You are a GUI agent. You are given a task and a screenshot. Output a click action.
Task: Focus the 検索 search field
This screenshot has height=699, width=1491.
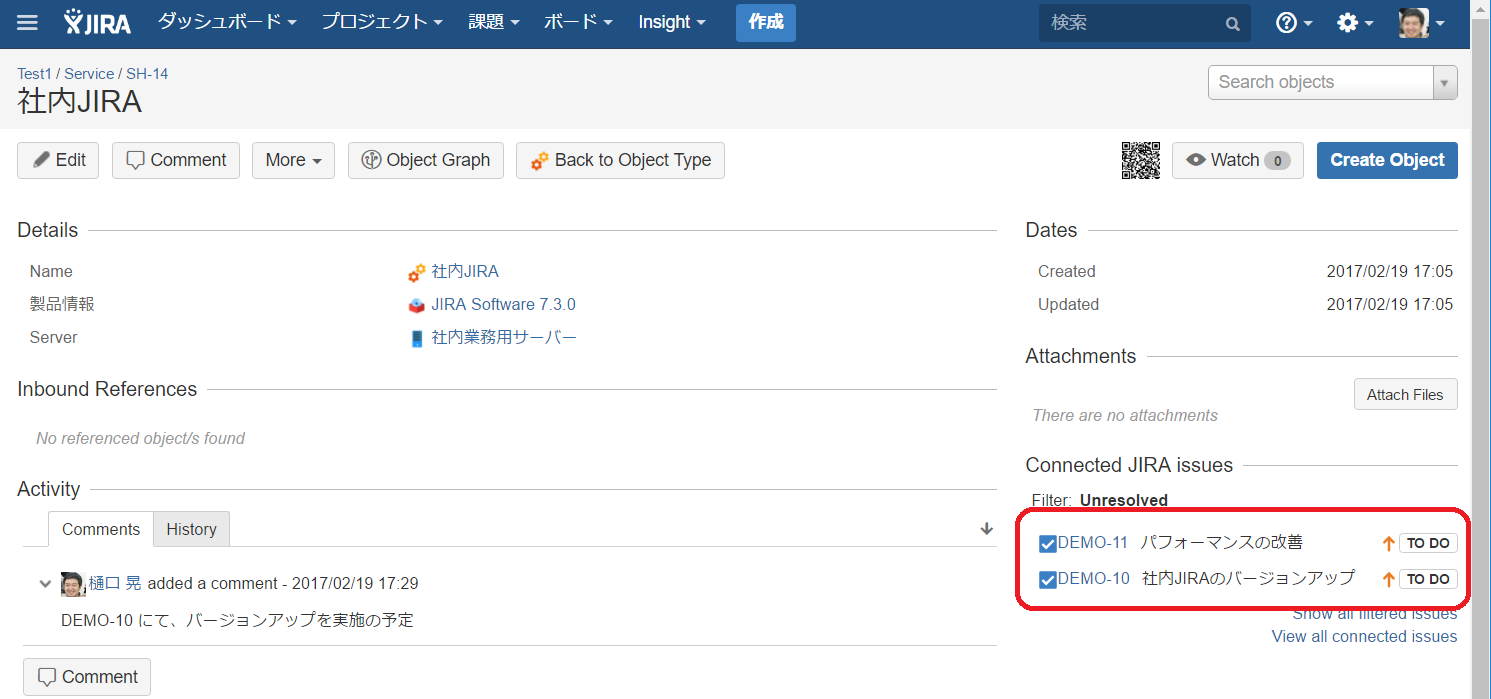1145,23
